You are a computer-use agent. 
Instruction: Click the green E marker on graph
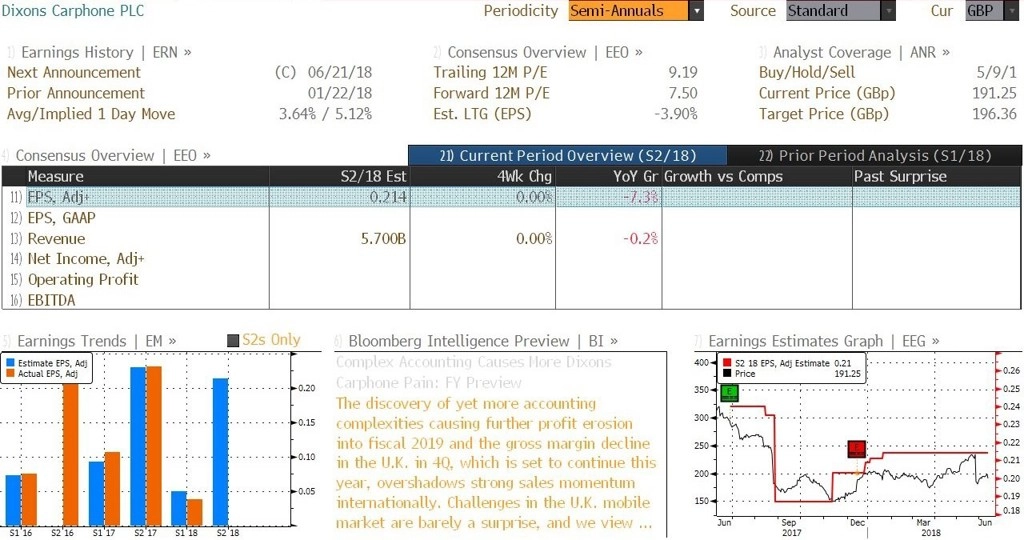[729, 393]
